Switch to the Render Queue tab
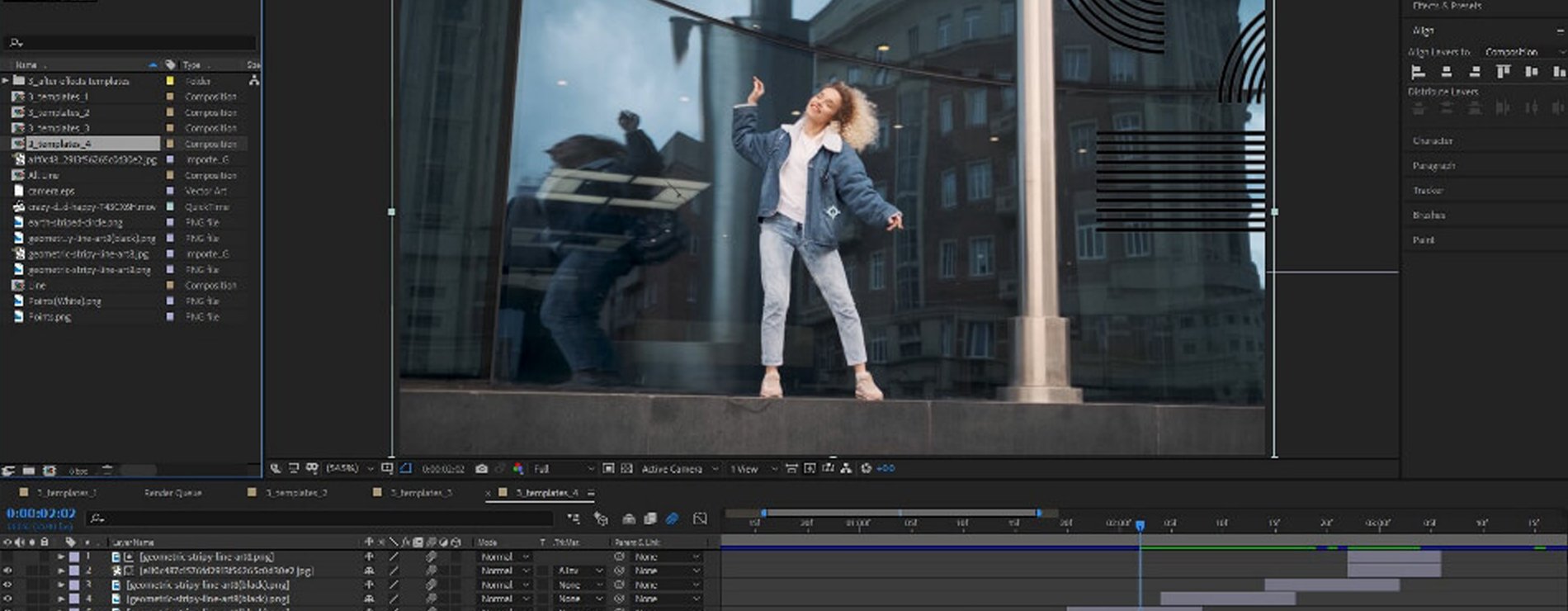 tap(172, 493)
